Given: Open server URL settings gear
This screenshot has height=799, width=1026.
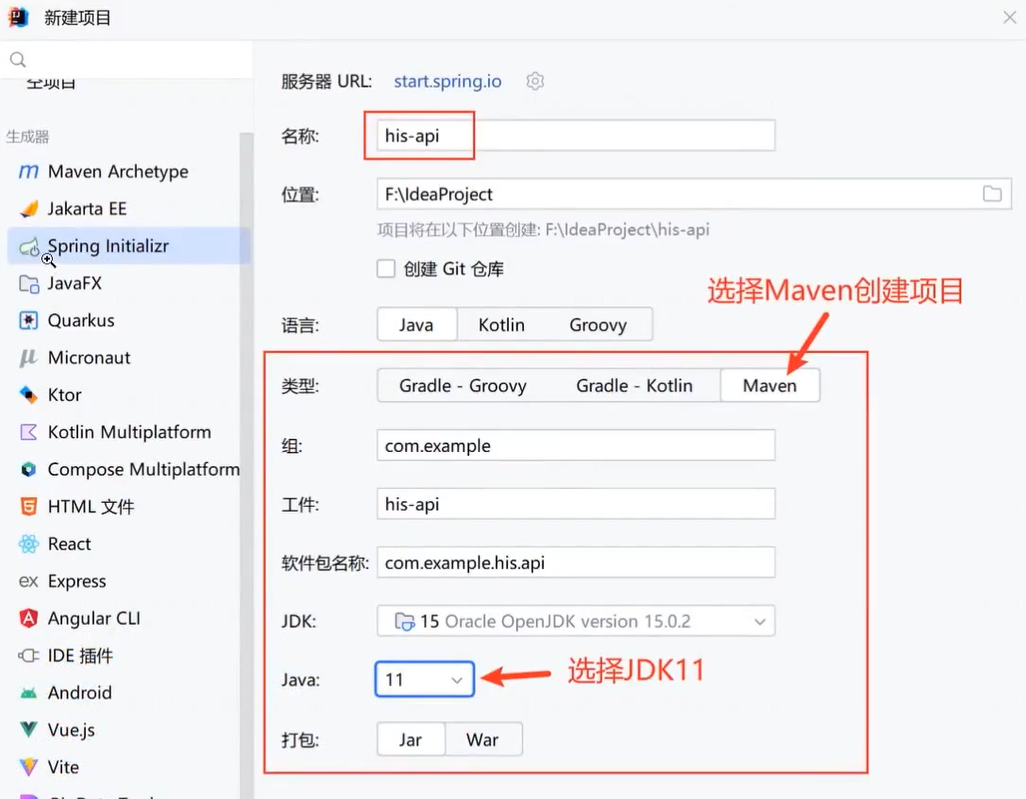Looking at the screenshot, I should click(x=535, y=81).
